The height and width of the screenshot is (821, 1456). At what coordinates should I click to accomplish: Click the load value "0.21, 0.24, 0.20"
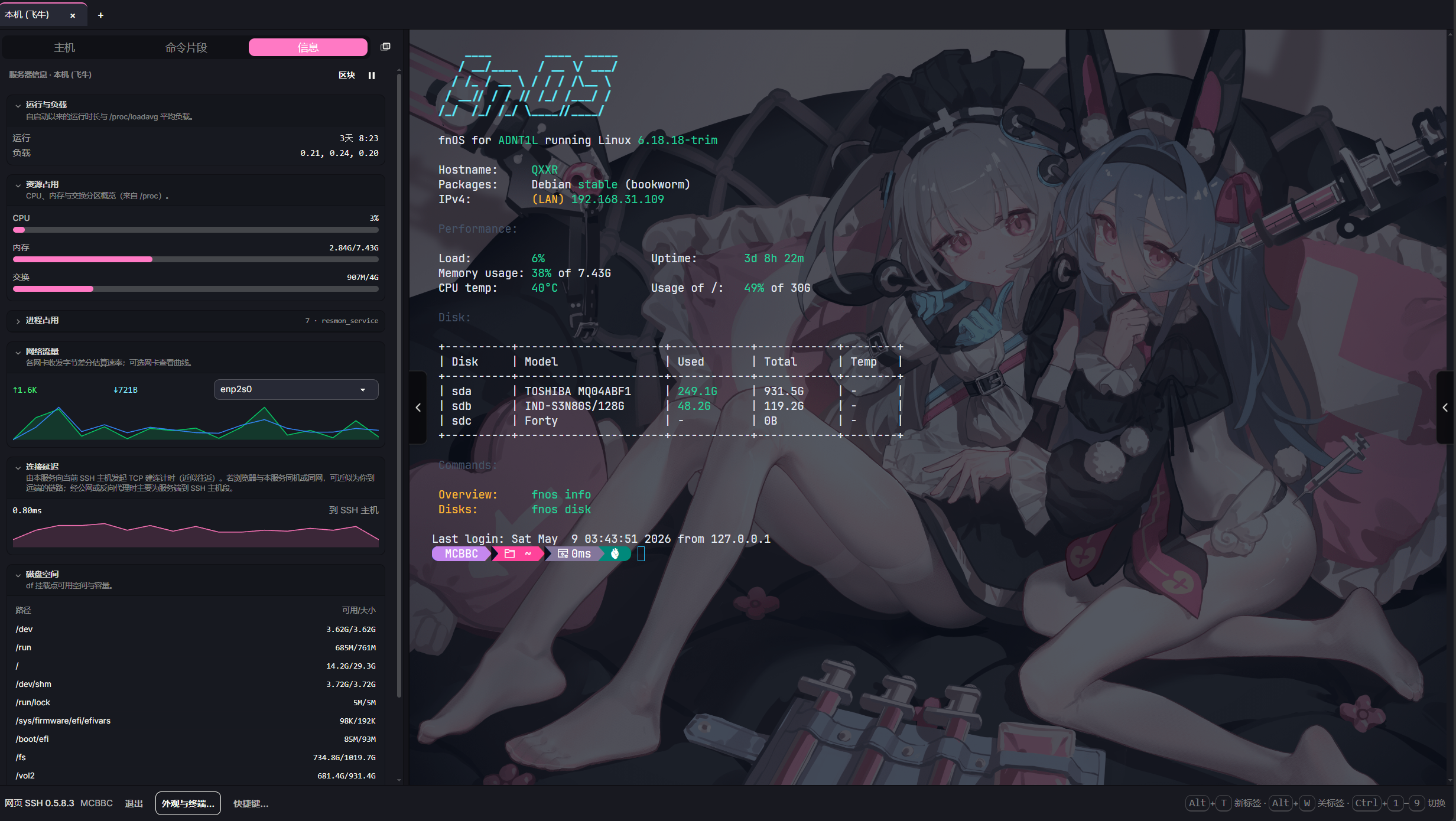339,153
